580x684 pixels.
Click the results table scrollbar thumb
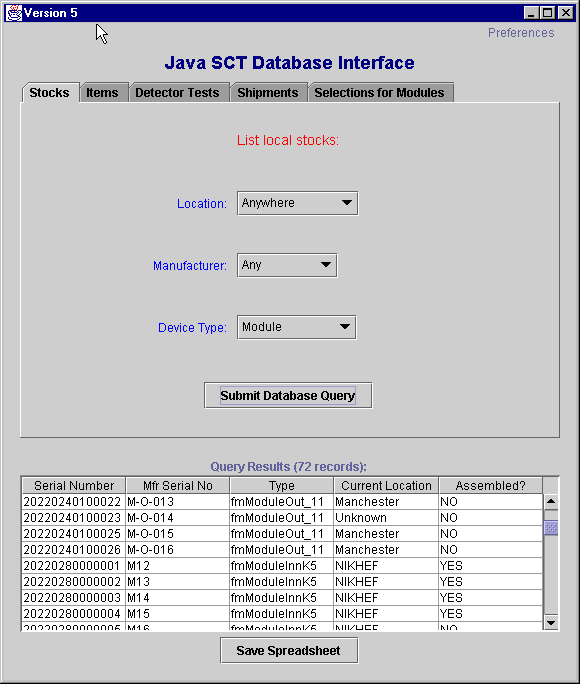[551, 528]
